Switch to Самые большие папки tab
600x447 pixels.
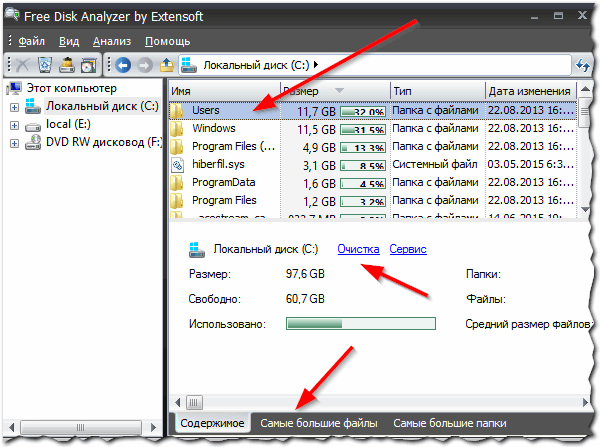[x=450, y=423]
